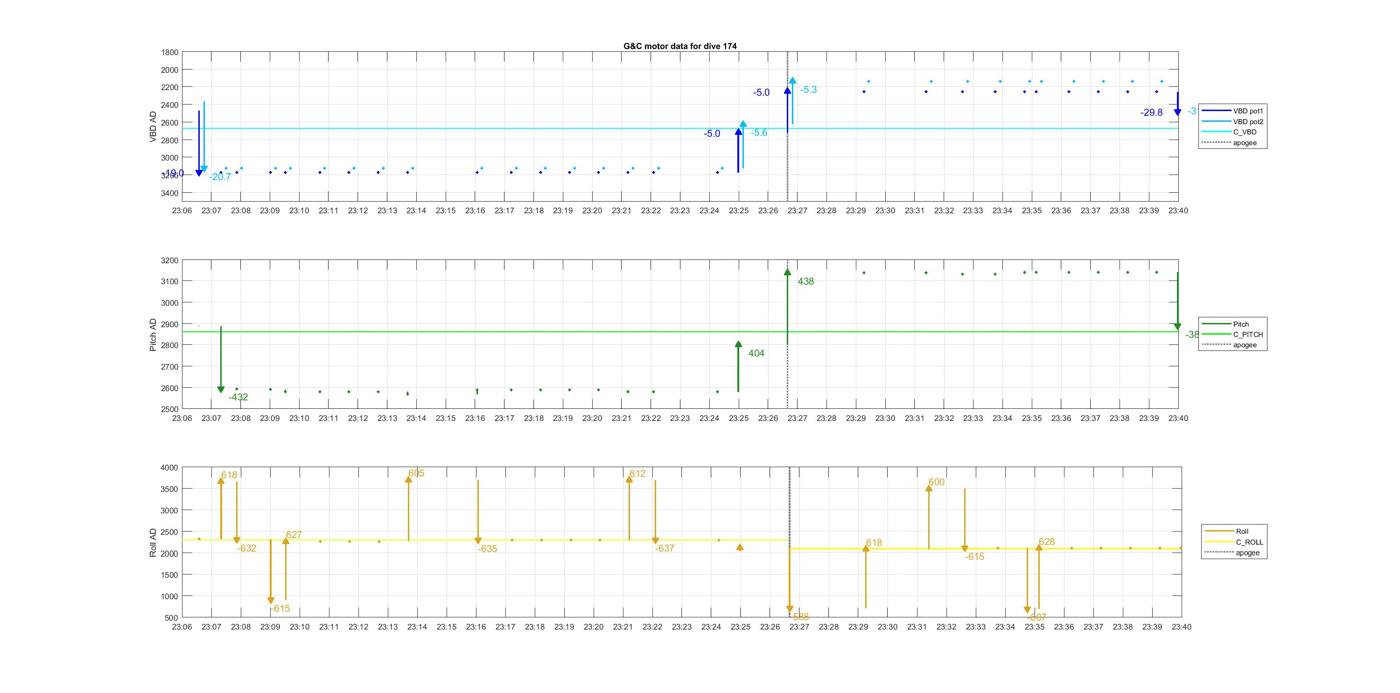Click the "600" roll value label
This screenshot has height=693, width=1400.
936,483
